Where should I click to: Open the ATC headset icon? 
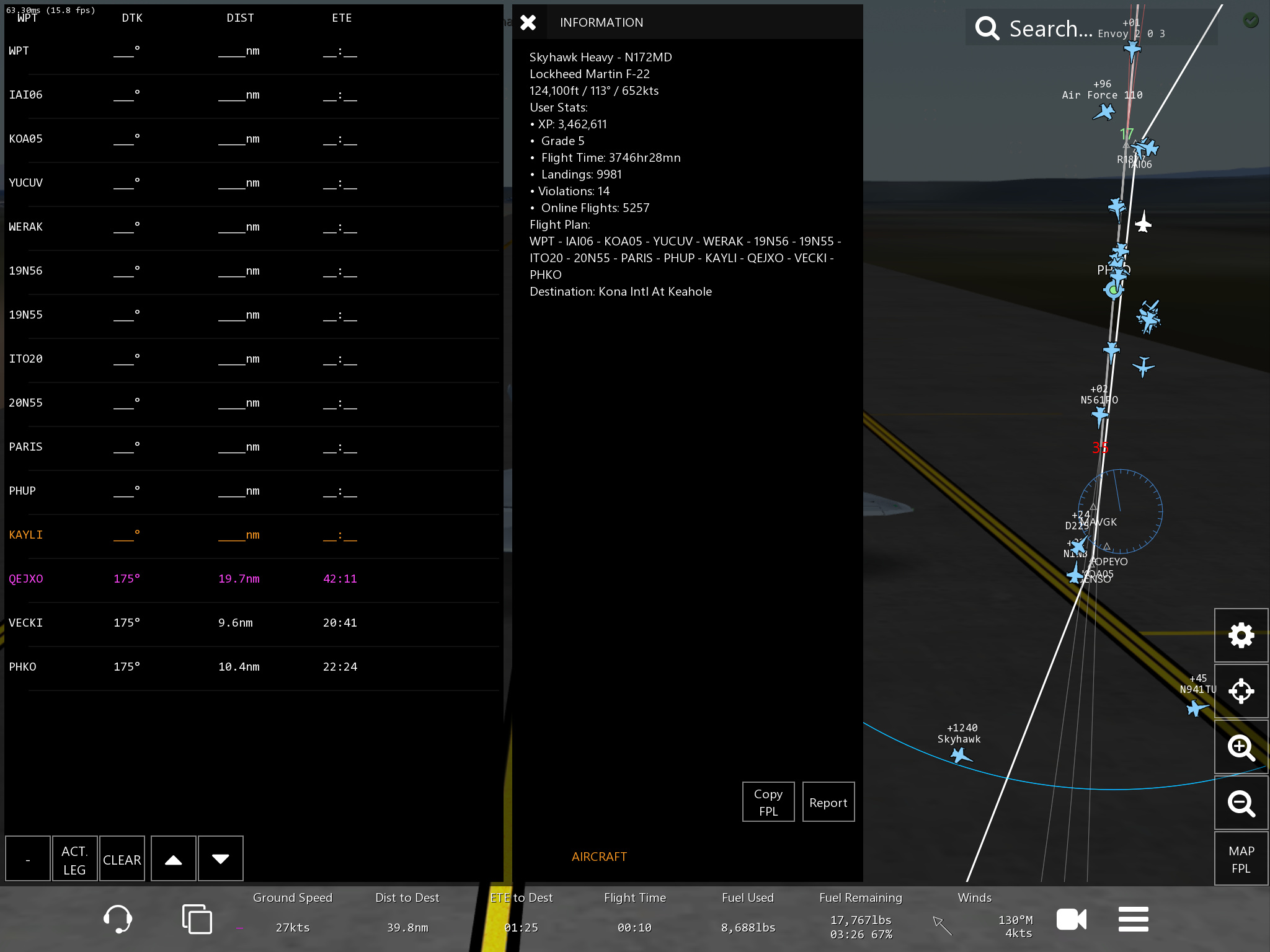[117, 919]
